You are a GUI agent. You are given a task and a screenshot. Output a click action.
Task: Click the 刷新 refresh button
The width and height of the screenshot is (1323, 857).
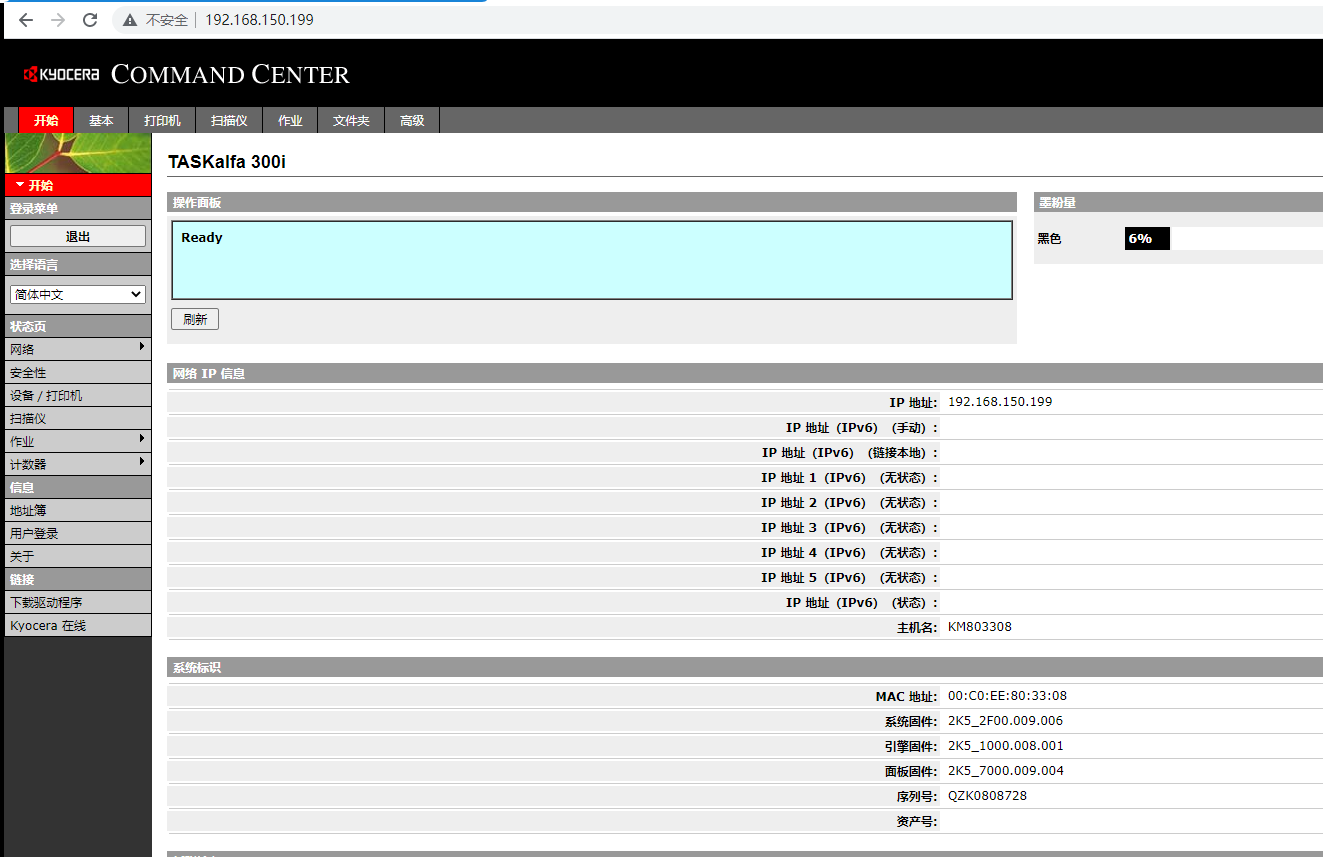pos(195,319)
